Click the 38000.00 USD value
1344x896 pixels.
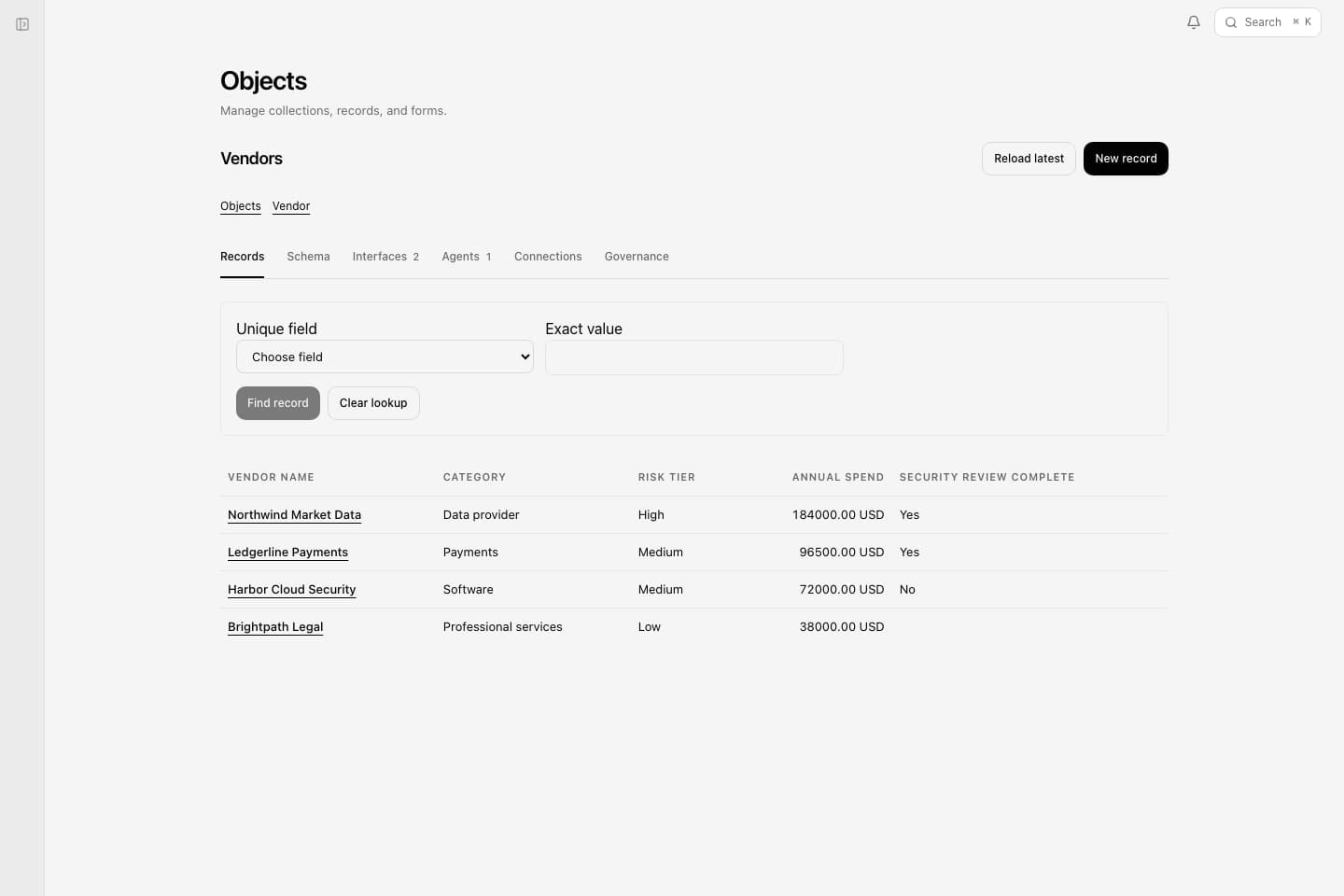click(842, 627)
